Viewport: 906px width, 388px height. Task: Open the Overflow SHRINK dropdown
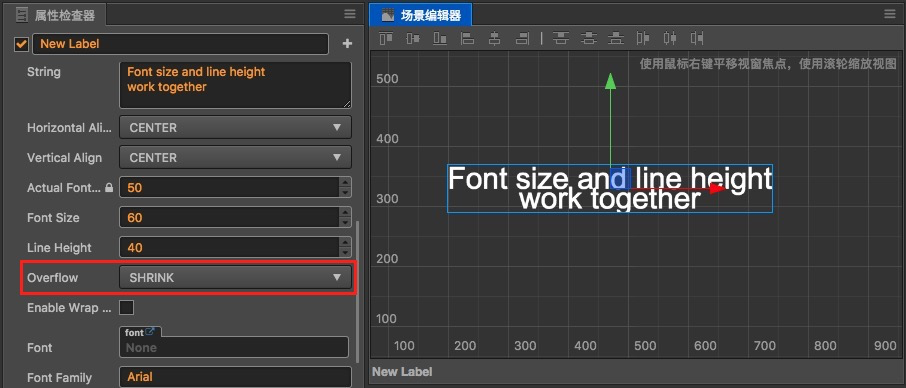pos(235,277)
